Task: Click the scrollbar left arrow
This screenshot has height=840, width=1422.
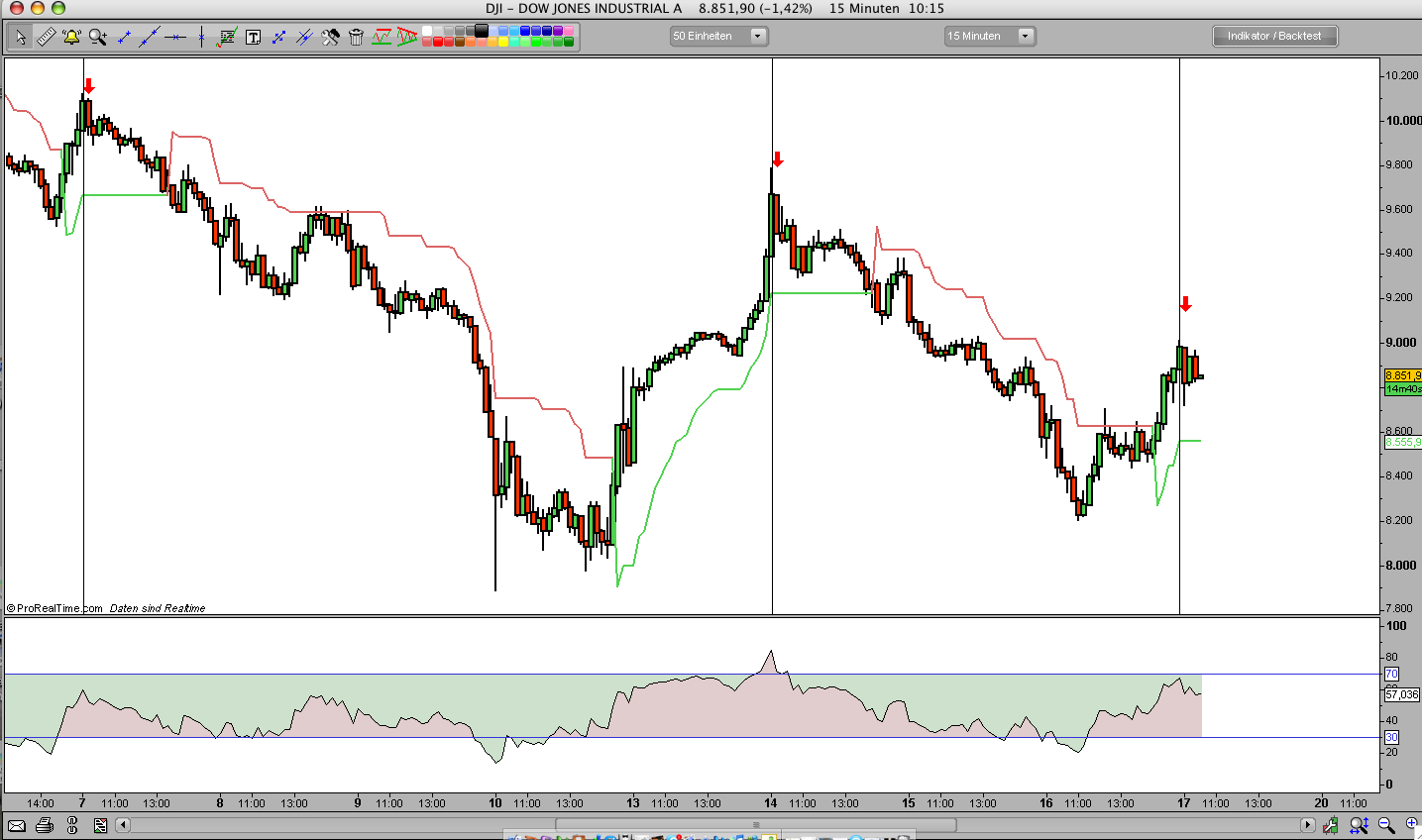Action: tap(123, 825)
